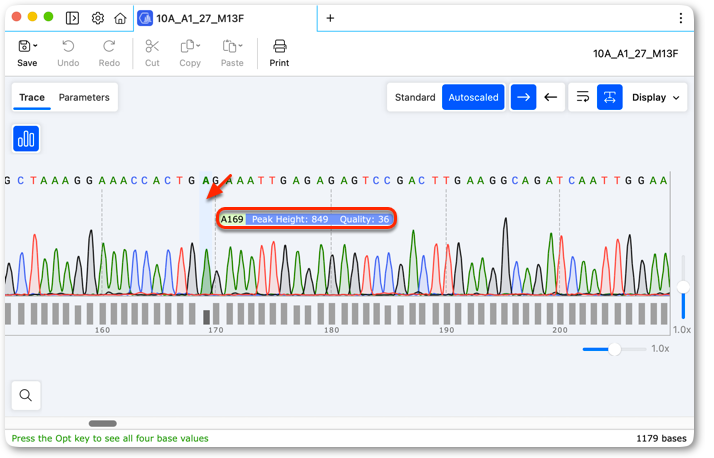Toggle fit-width trace view icon
714x458 pixels.
click(x=610, y=97)
